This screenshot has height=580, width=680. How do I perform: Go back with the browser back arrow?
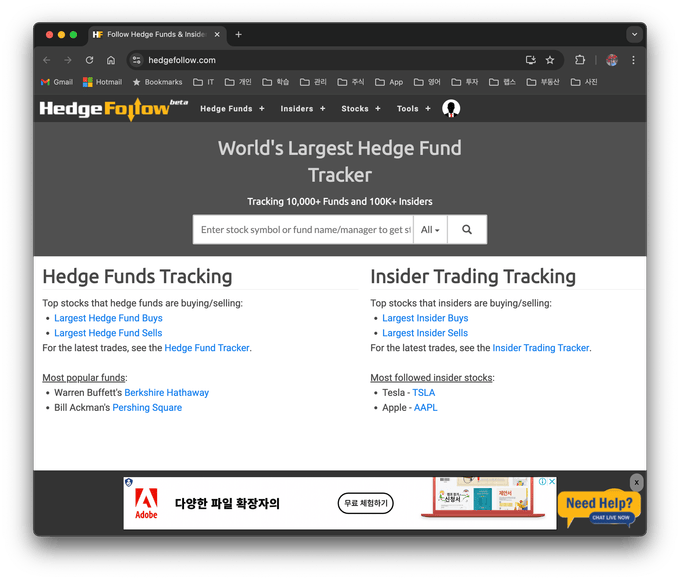tap(47, 60)
